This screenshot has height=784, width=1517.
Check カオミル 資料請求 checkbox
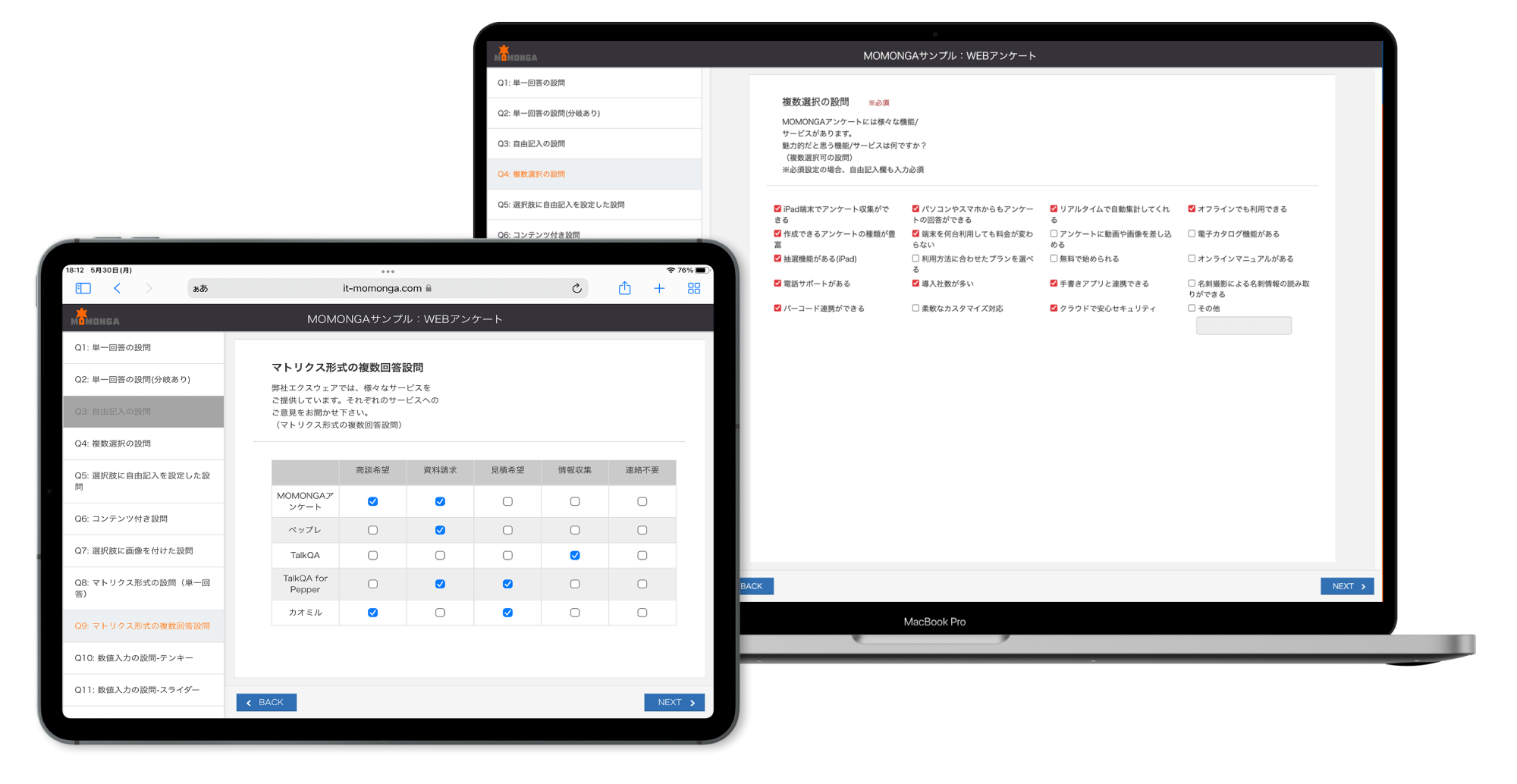click(440, 613)
